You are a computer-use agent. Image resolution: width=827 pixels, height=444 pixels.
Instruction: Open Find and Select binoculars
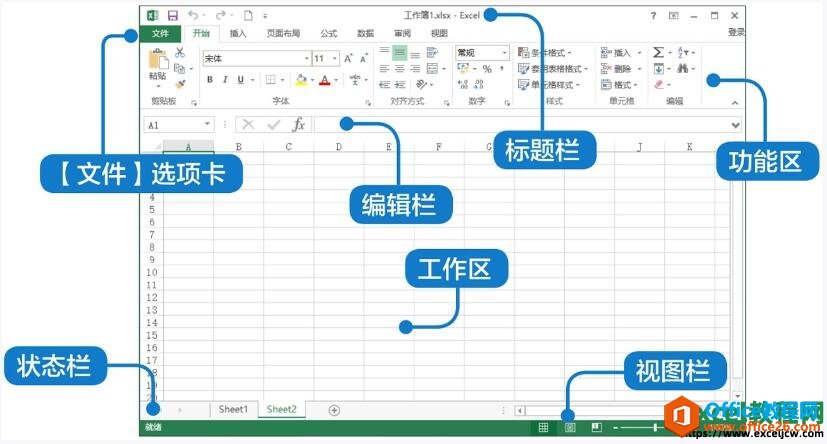click(682, 69)
